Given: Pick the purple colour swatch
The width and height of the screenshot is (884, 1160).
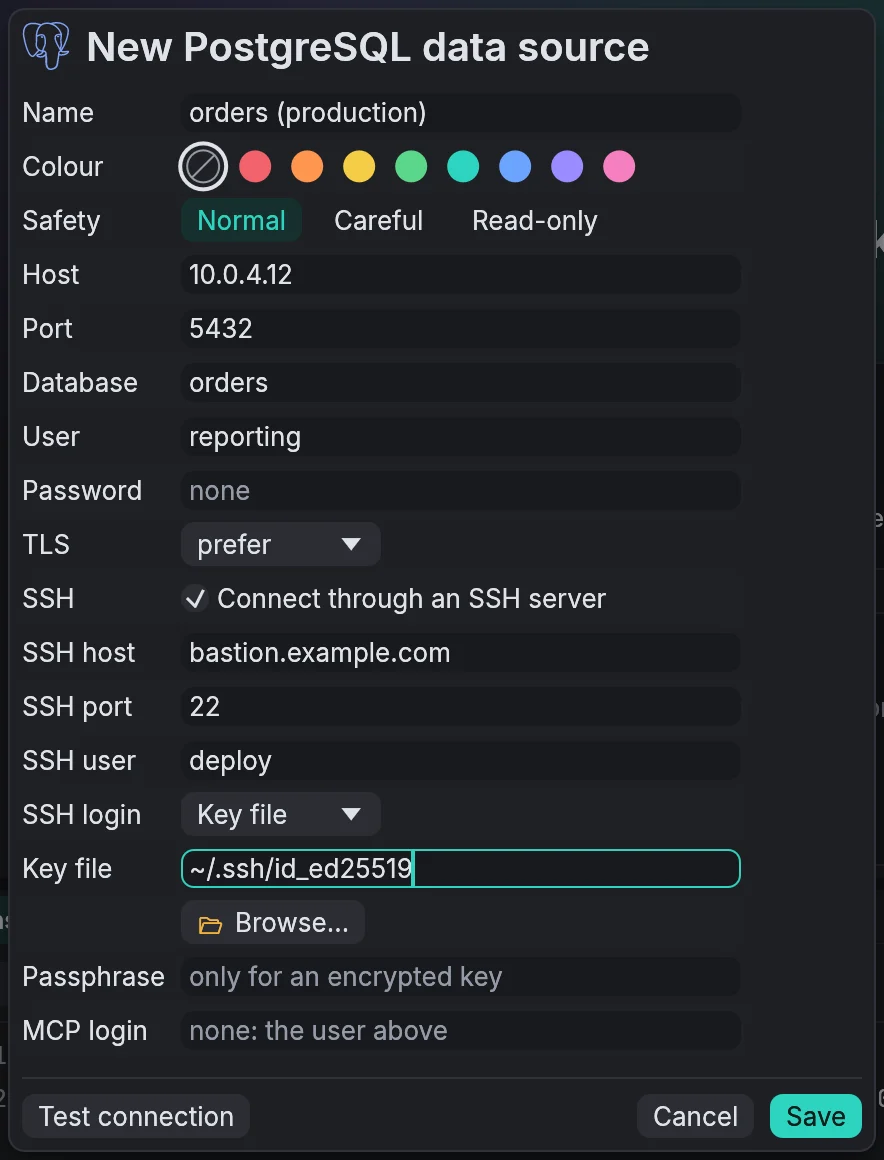Looking at the screenshot, I should coord(567,166).
